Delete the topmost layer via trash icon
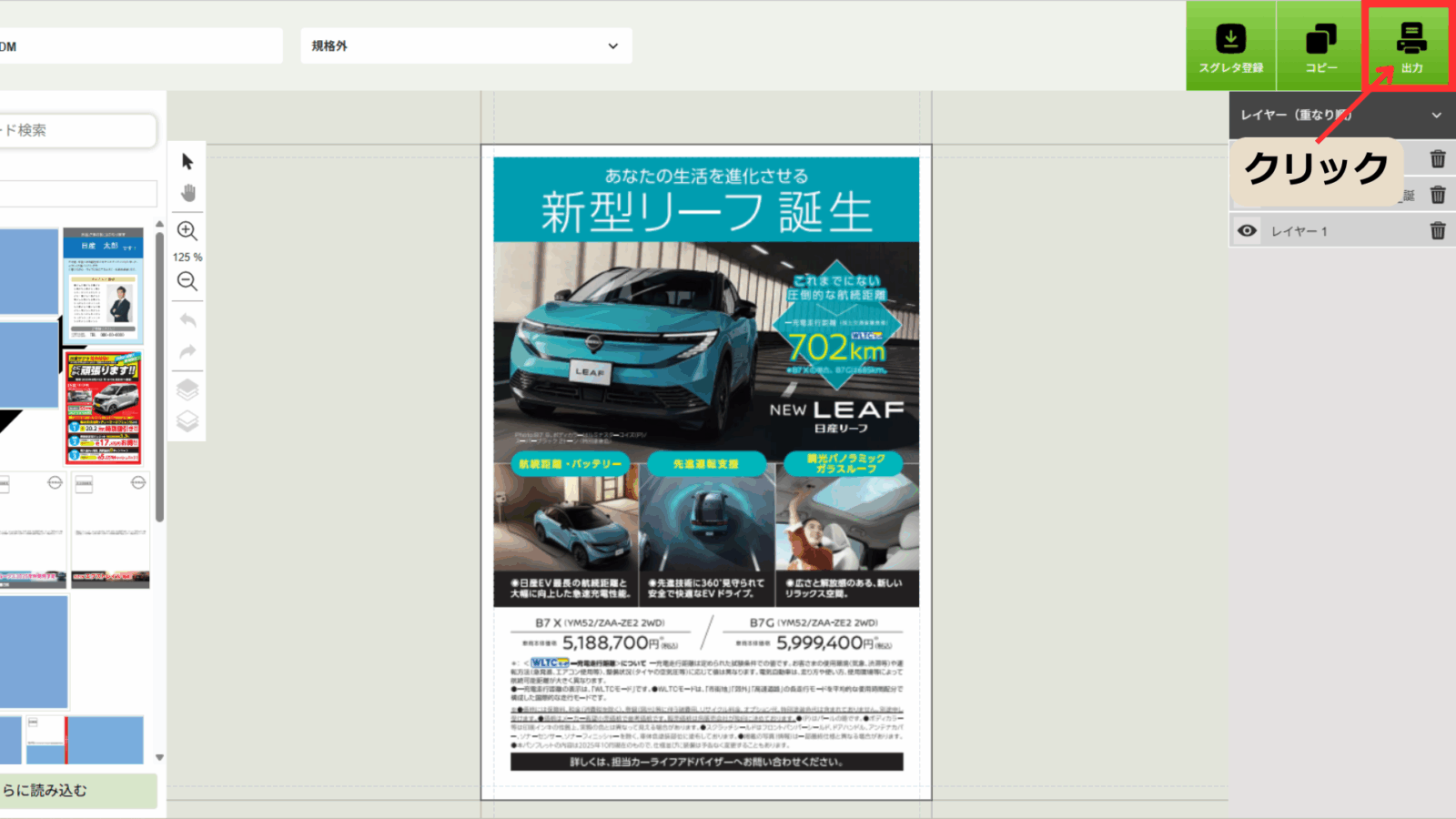This screenshot has width=1456, height=819. pos(1438,158)
